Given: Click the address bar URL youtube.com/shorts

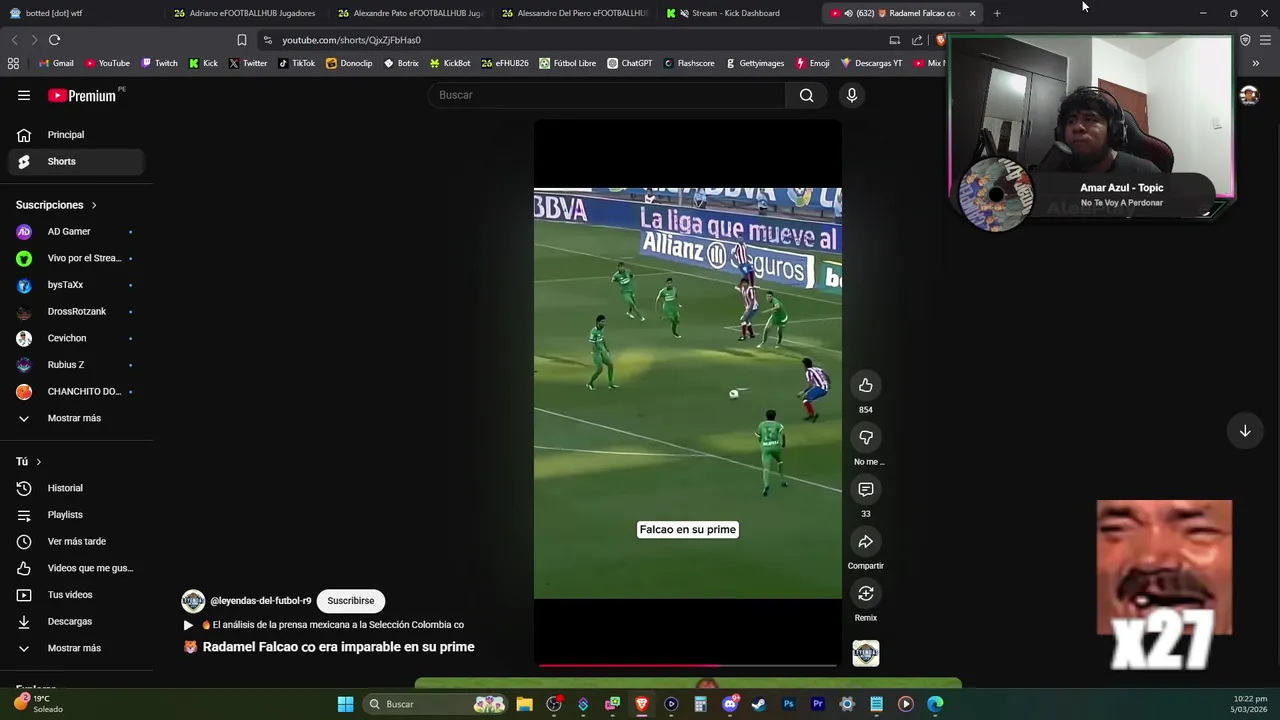Looking at the screenshot, I should pyautogui.click(x=351, y=40).
